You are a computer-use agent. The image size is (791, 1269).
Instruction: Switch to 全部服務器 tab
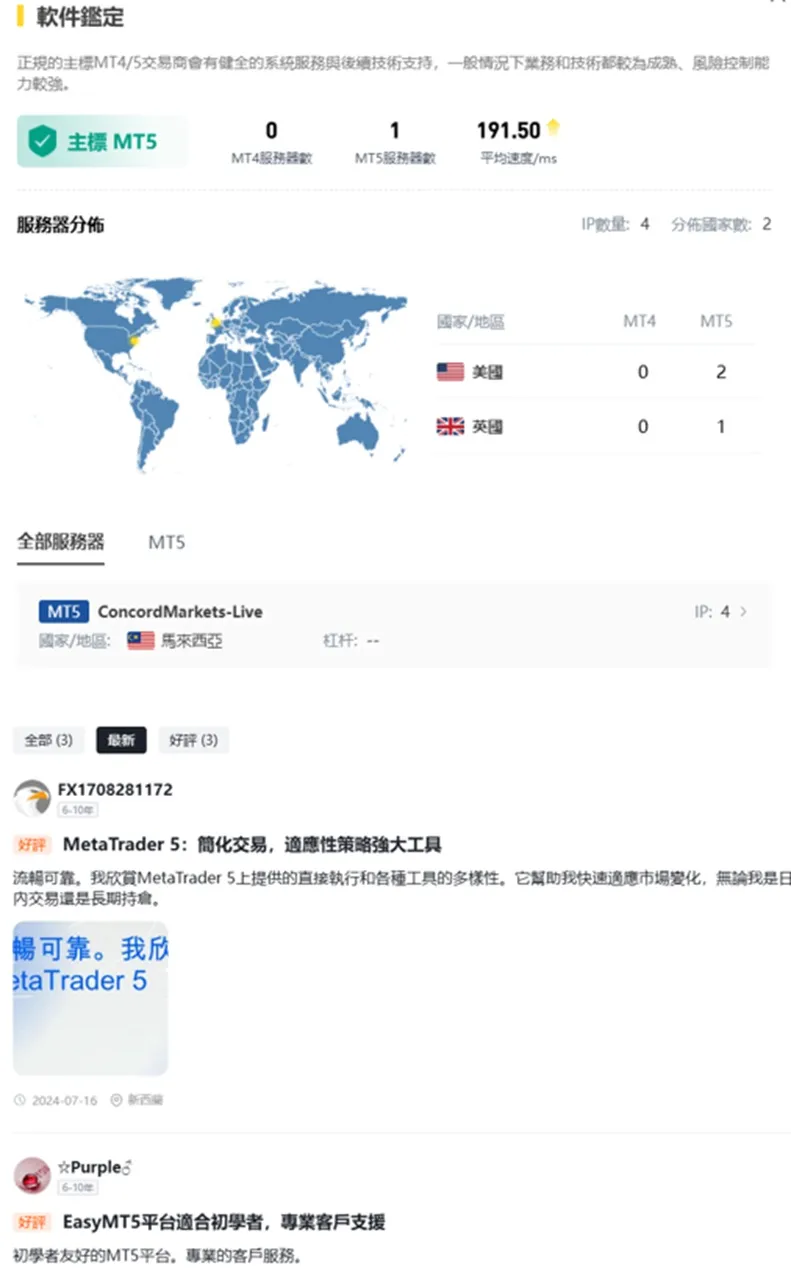pyautogui.click(x=61, y=542)
